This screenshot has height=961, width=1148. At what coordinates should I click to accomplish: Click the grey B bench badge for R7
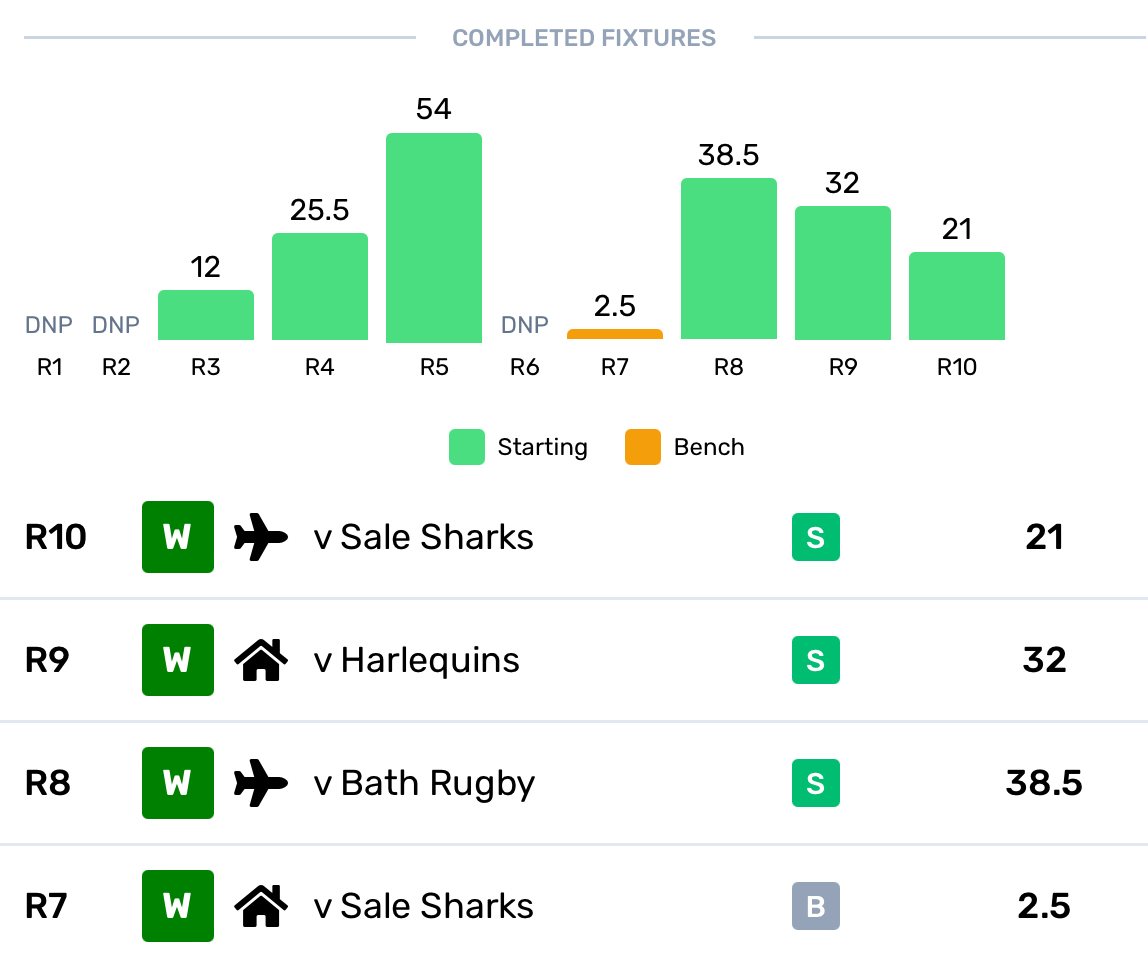(x=816, y=906)
